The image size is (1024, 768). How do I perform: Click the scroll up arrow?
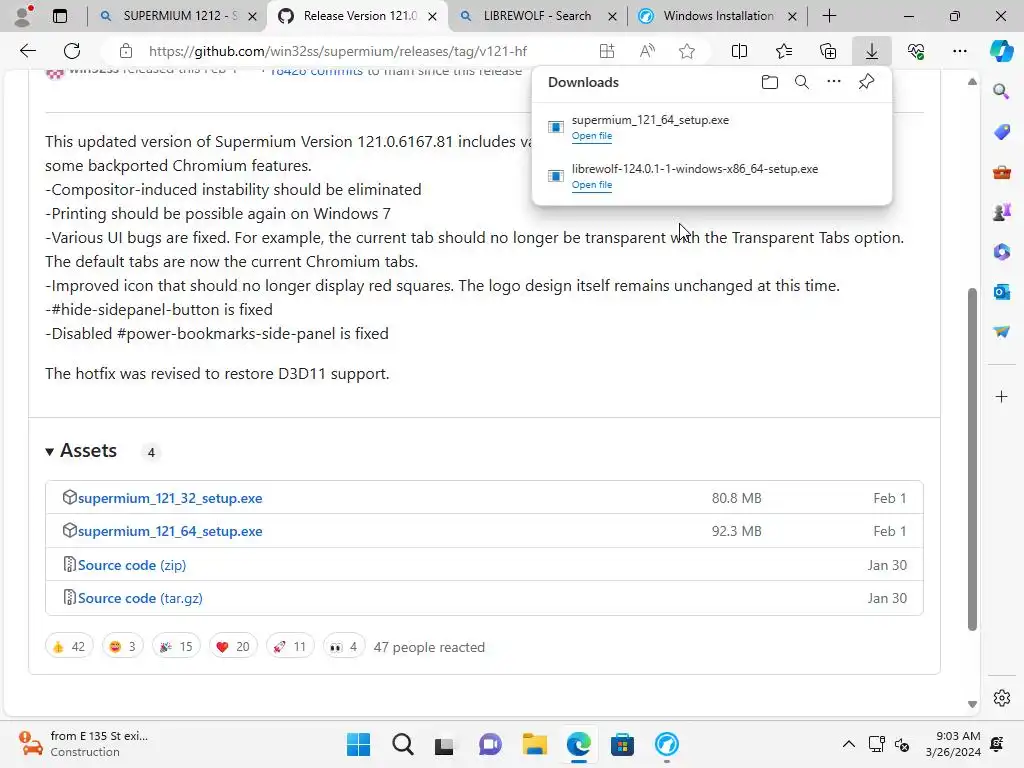click(x=972, y=82)
